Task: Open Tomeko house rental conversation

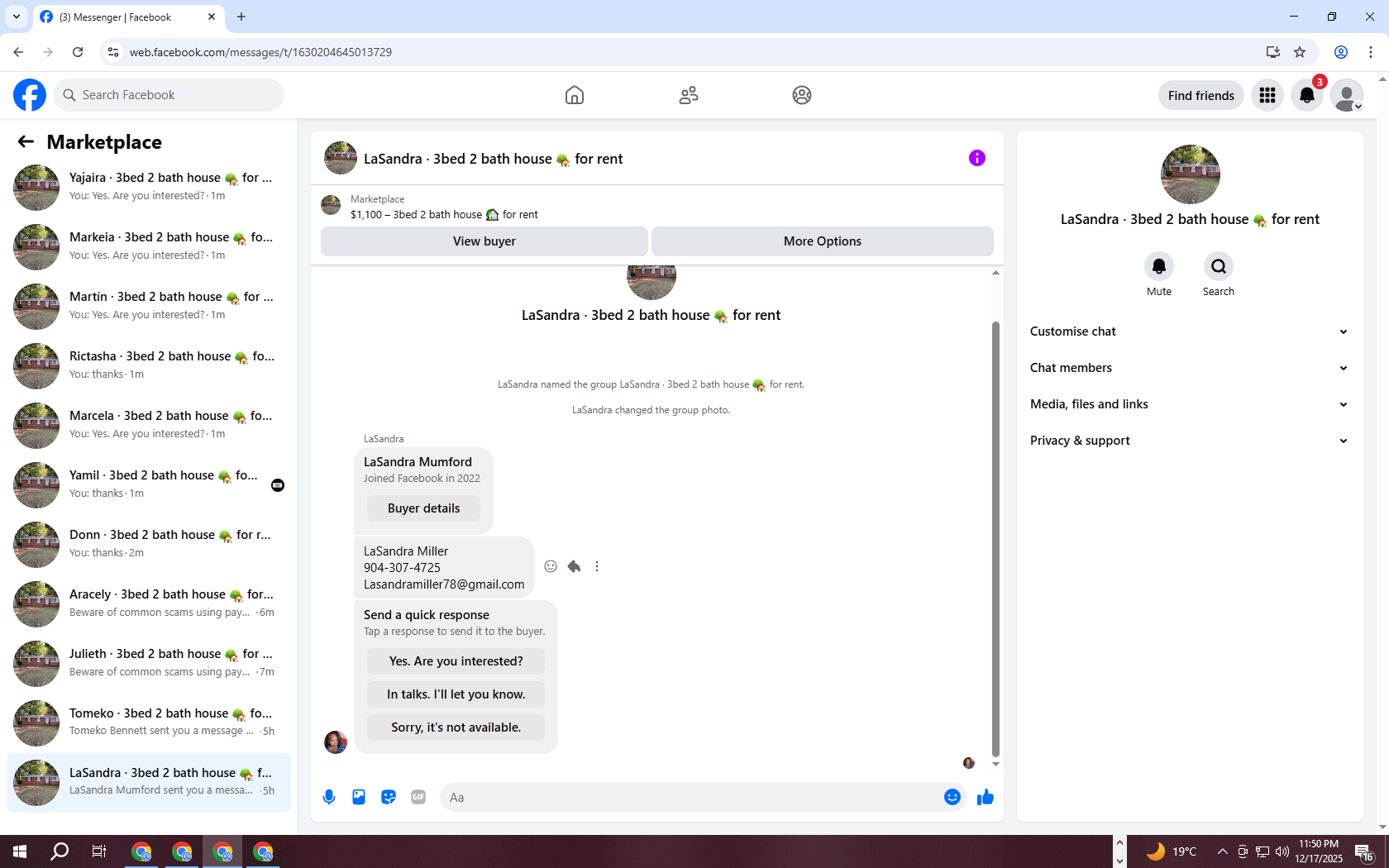Action: click(149, 723)
